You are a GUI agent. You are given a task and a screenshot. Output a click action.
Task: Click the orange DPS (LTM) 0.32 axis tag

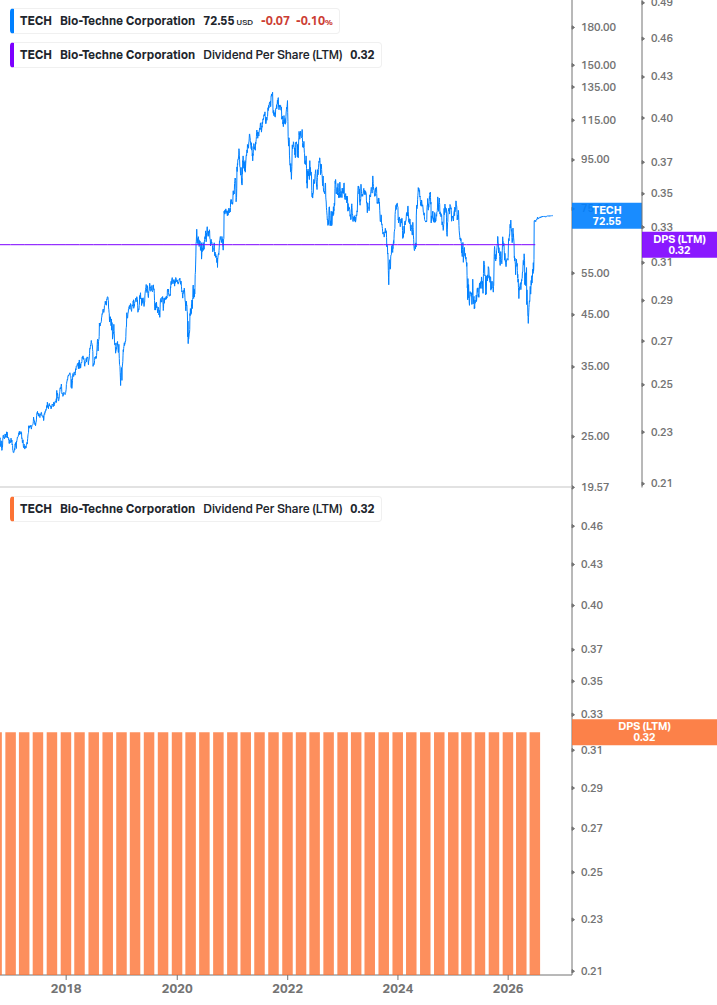(644, 732)
